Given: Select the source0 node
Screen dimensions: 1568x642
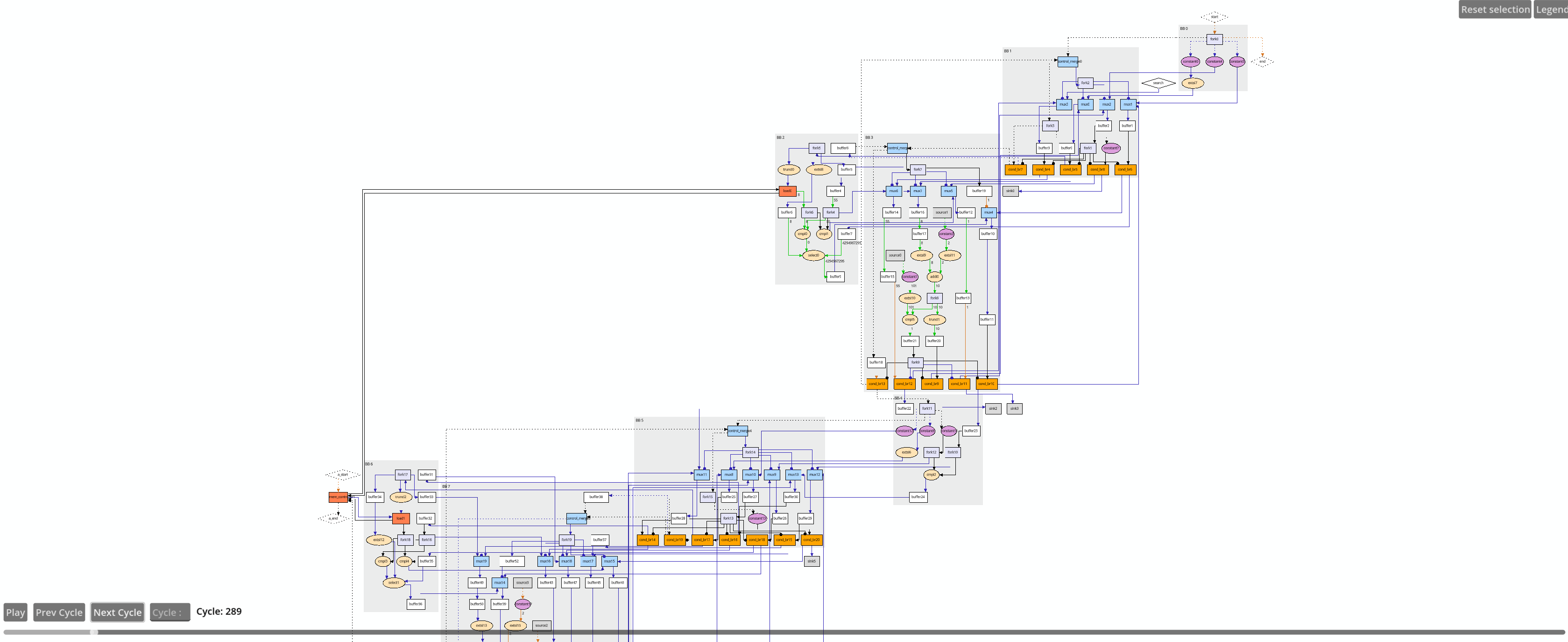Looking at the screenshot, I should tap(895, 255).
